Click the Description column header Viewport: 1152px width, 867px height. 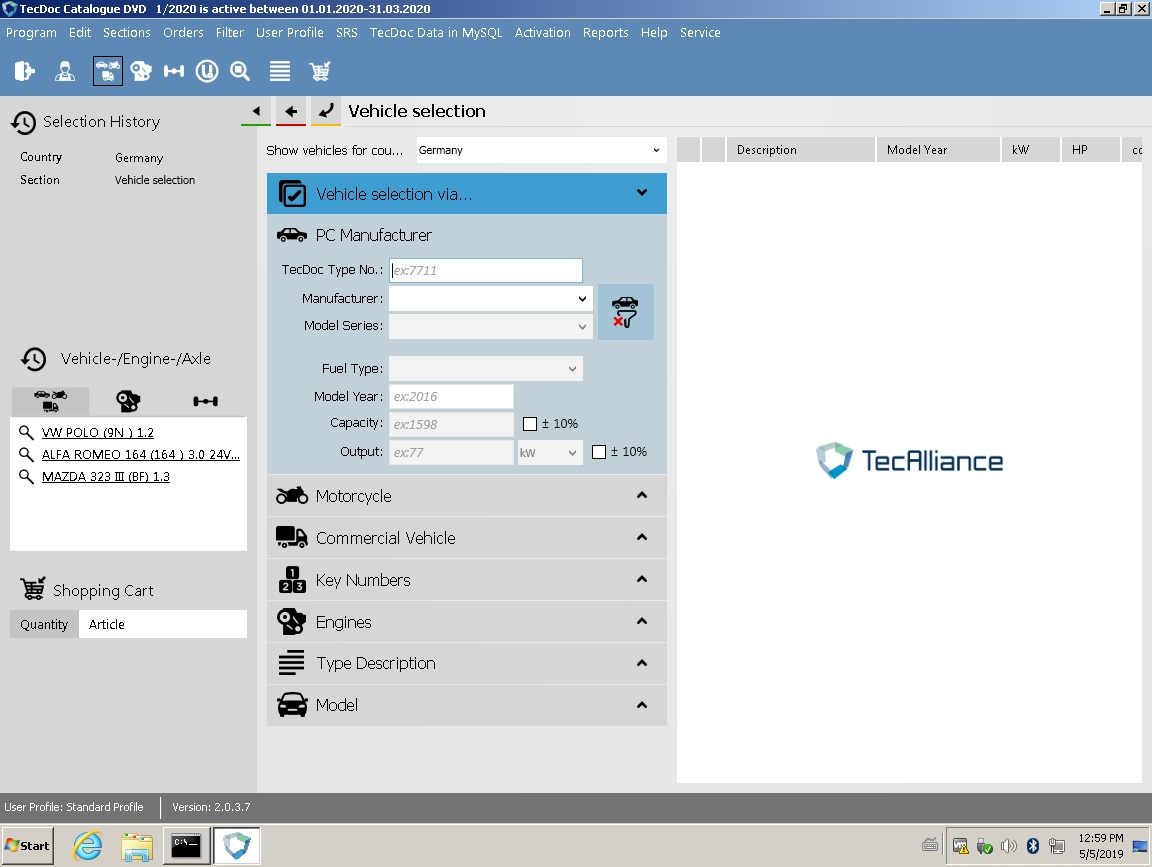[800, 150]
